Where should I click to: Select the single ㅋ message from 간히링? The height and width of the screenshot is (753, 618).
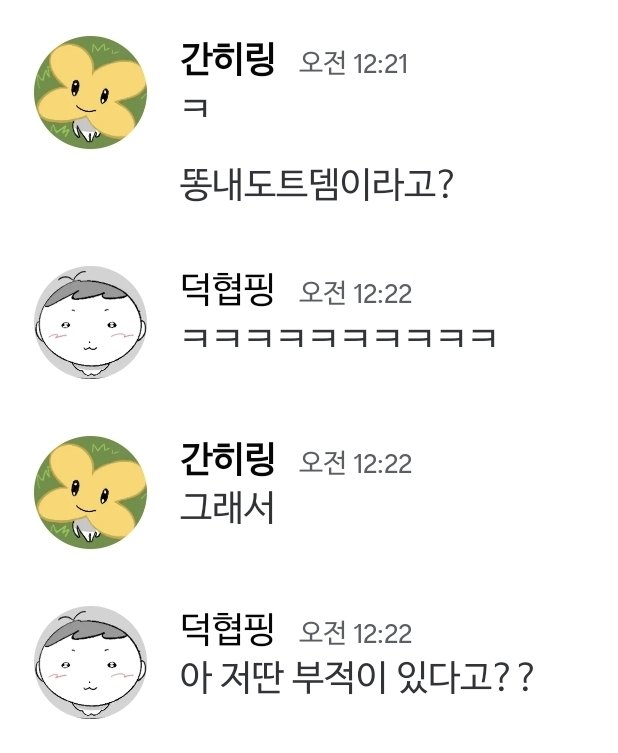[195, 107]
